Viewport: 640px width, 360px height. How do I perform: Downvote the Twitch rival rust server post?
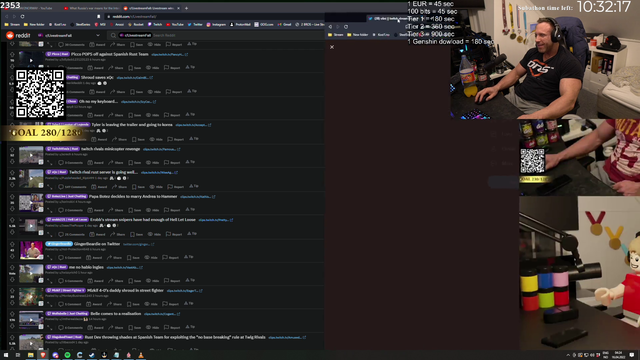click(x=12, y=185)
